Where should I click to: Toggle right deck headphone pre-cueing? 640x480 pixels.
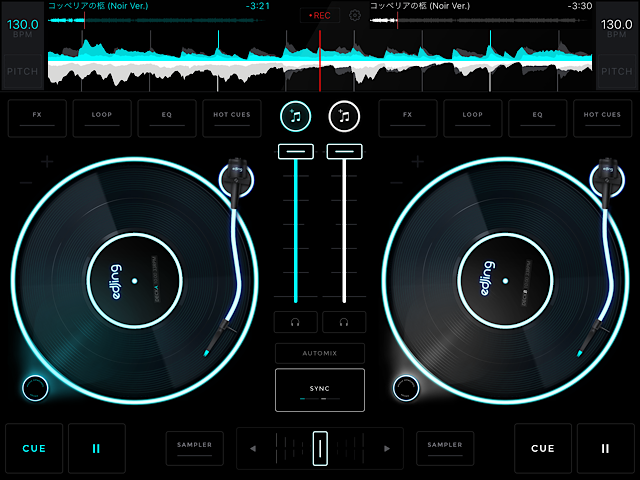(344, 322)
